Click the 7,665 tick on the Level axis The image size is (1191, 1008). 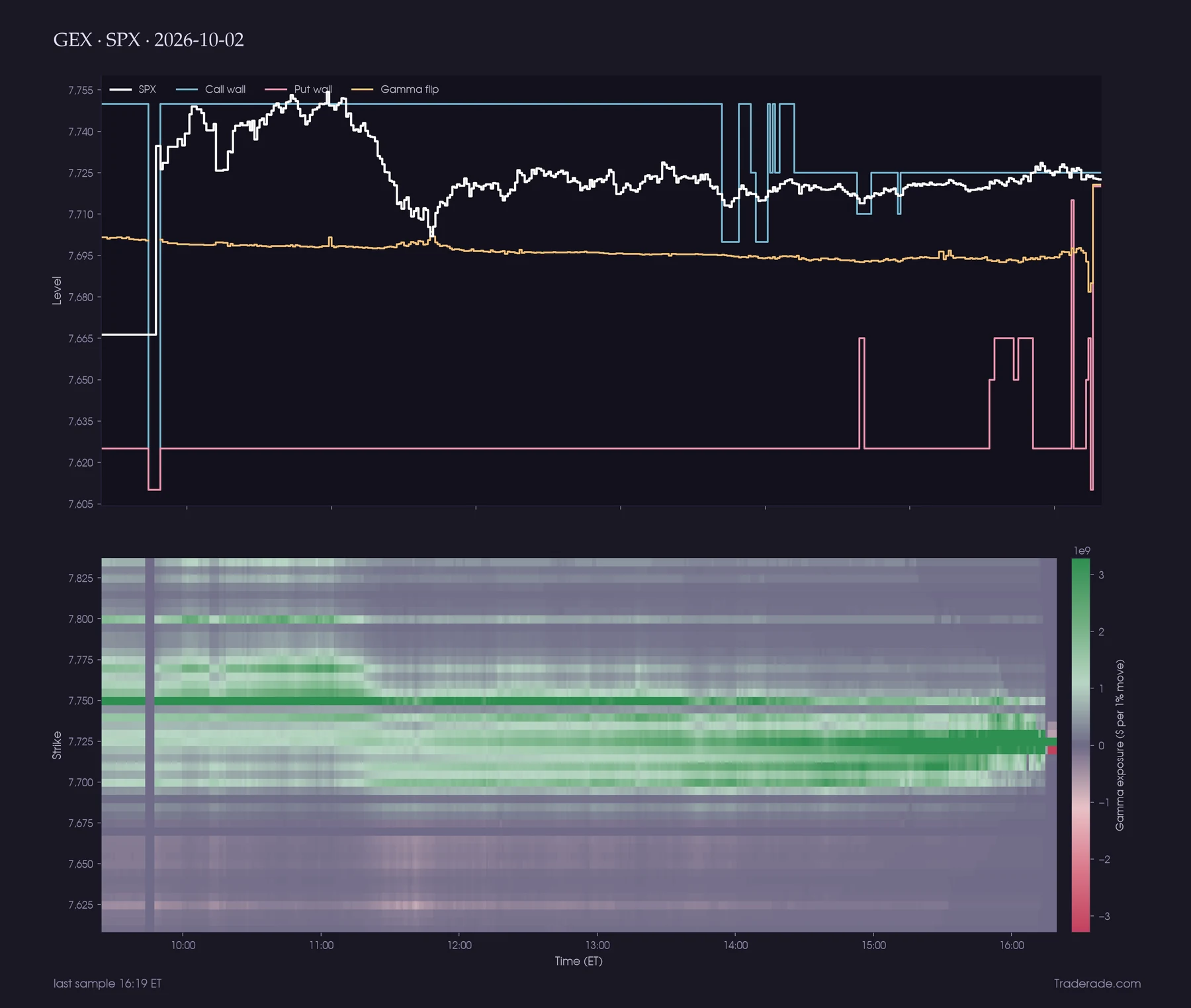pyautogui.click(x=81, y=339)
